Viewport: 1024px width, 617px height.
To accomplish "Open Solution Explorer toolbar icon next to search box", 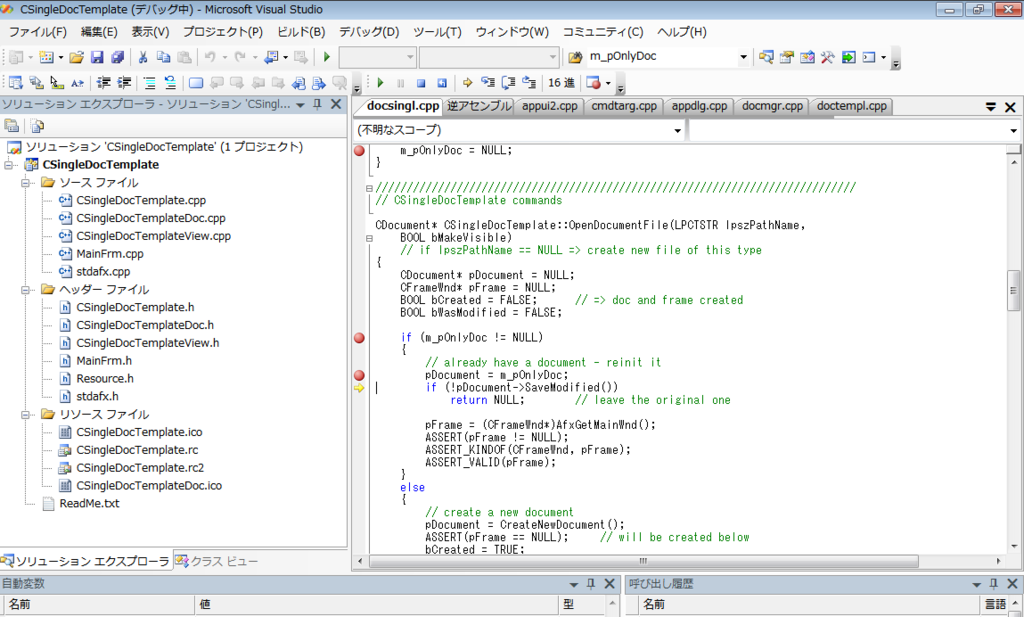I will (x=766, y=57).
